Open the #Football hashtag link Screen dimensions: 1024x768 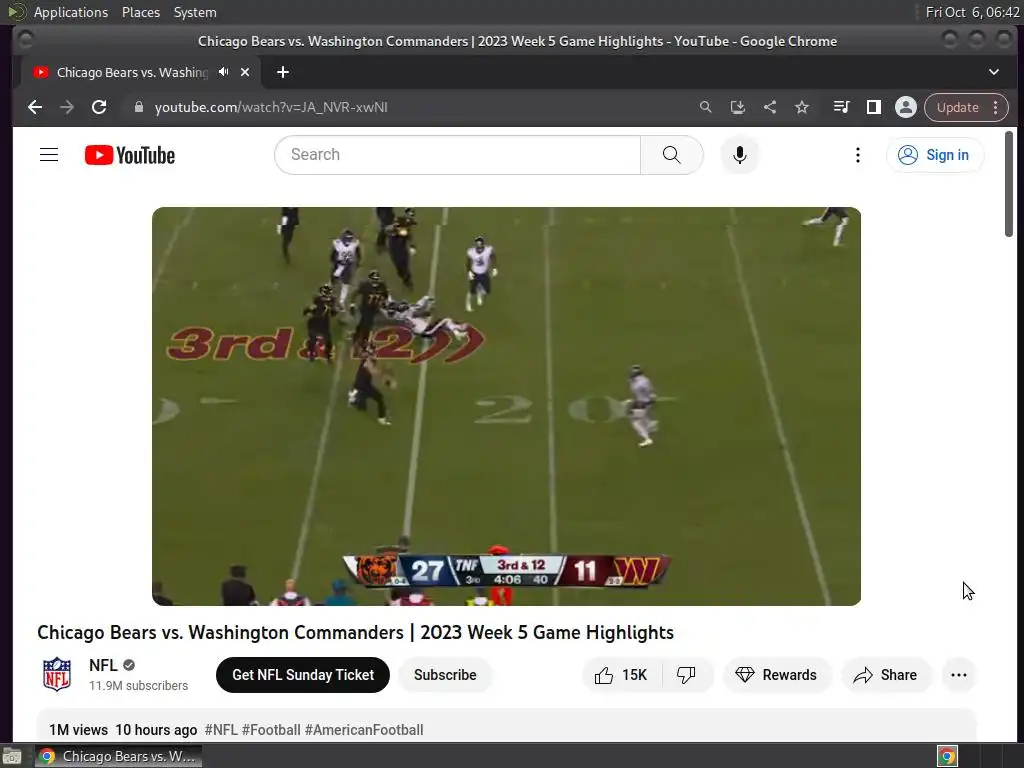(x=271, y=729)
